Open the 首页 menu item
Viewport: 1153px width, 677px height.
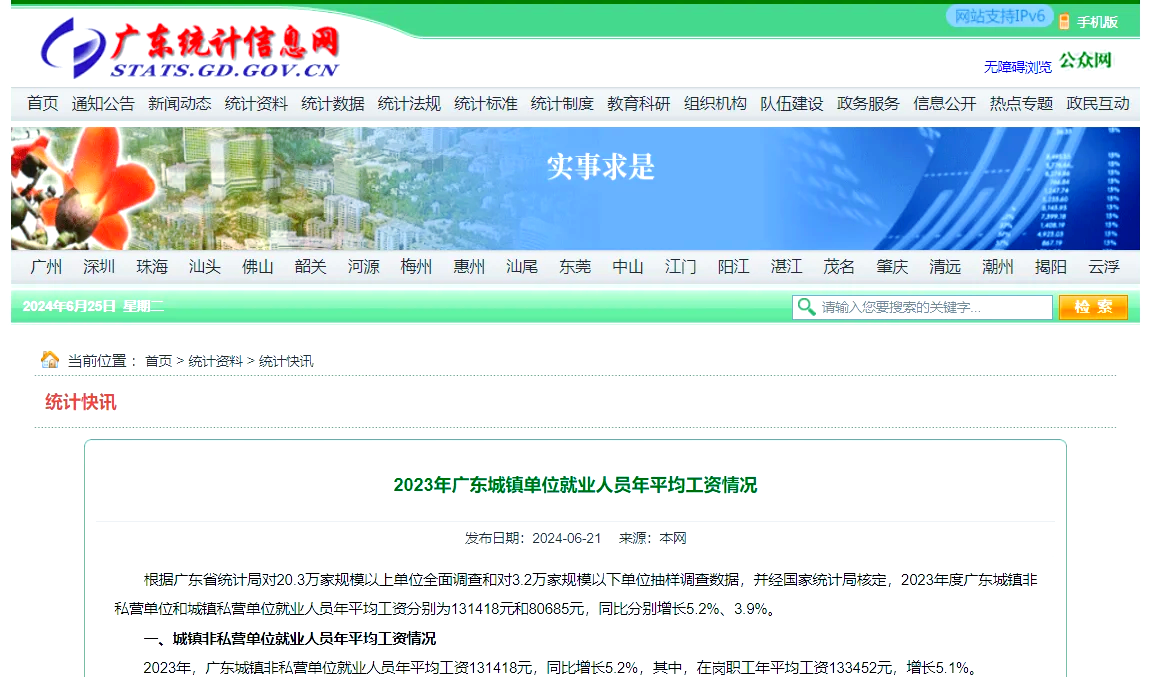pyautogui.click(x=40, y=102)
